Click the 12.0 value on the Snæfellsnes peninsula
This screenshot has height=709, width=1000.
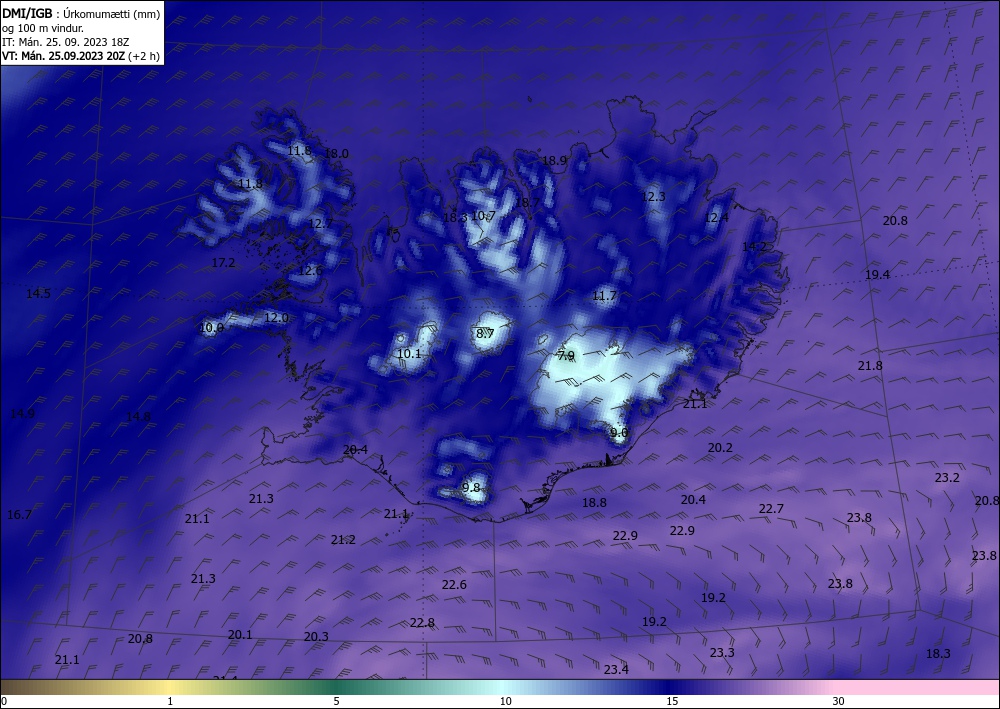click(276, 318)
